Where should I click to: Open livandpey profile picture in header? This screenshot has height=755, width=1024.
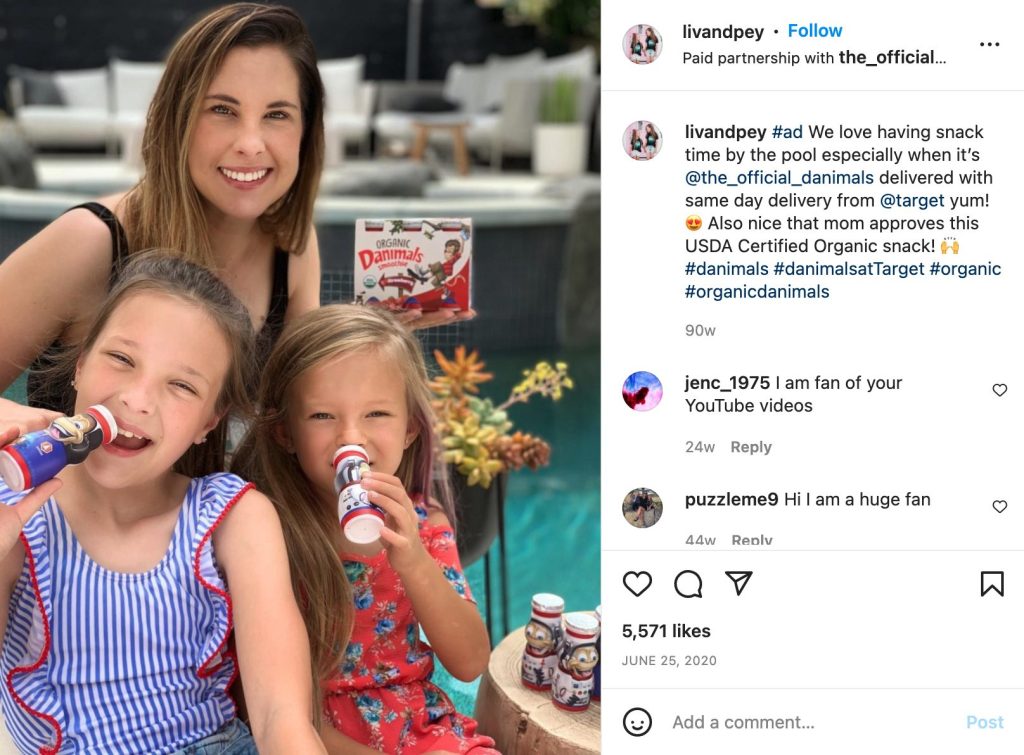pyautogui.click(x=643, y=44)
